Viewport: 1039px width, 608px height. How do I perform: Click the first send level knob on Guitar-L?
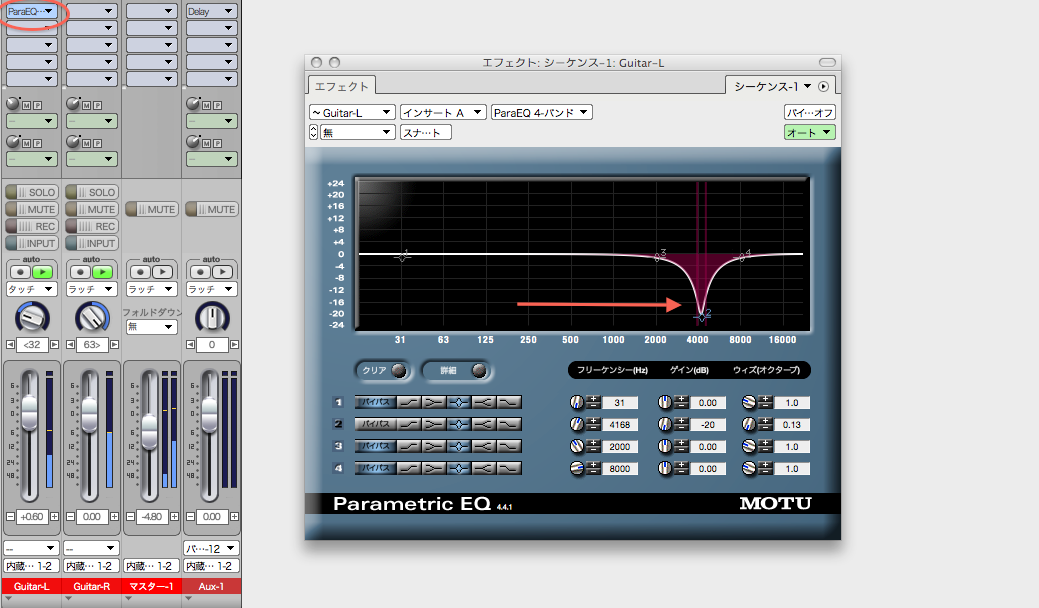(13, 103)
